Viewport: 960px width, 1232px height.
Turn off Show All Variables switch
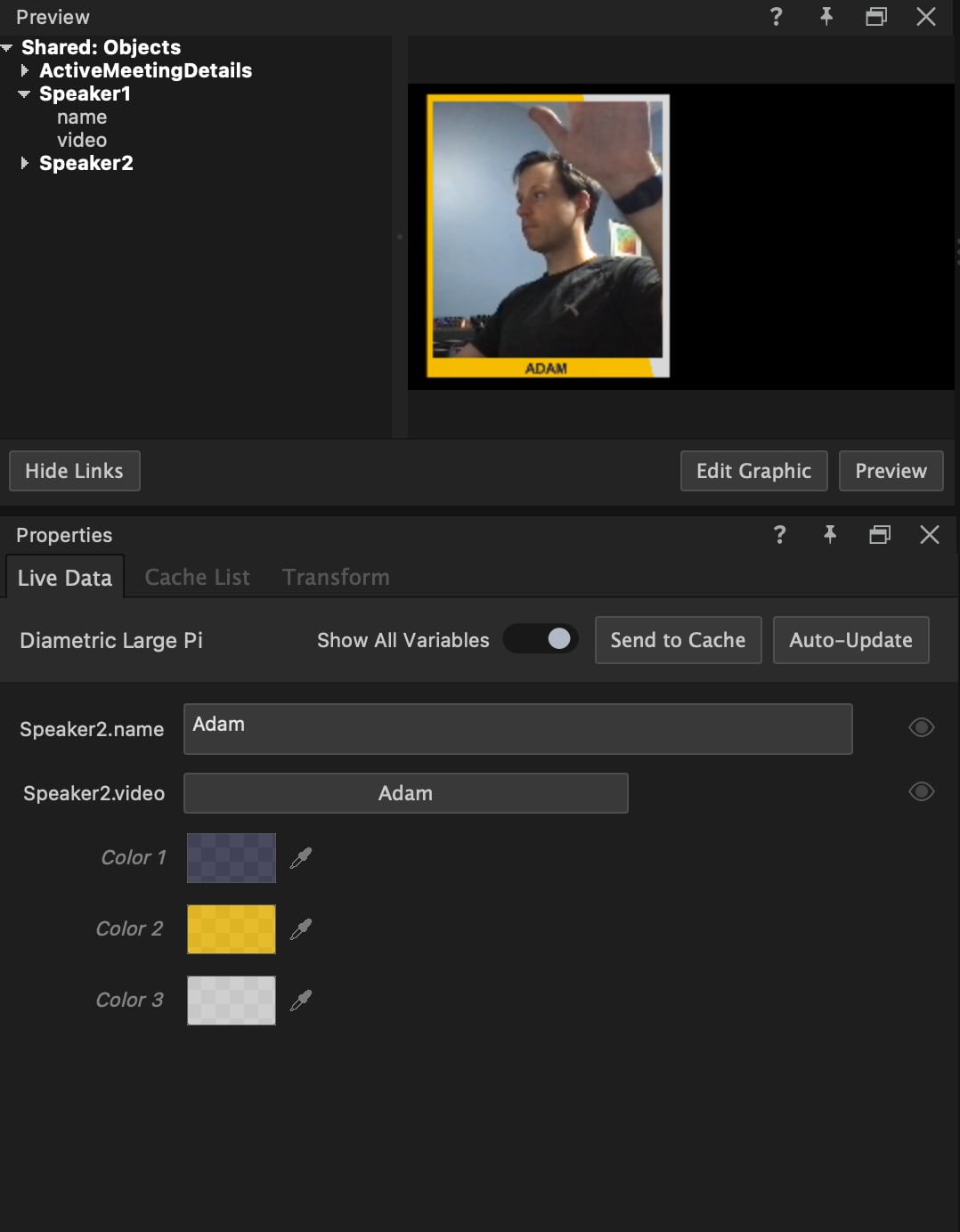[x=541, y=639]
